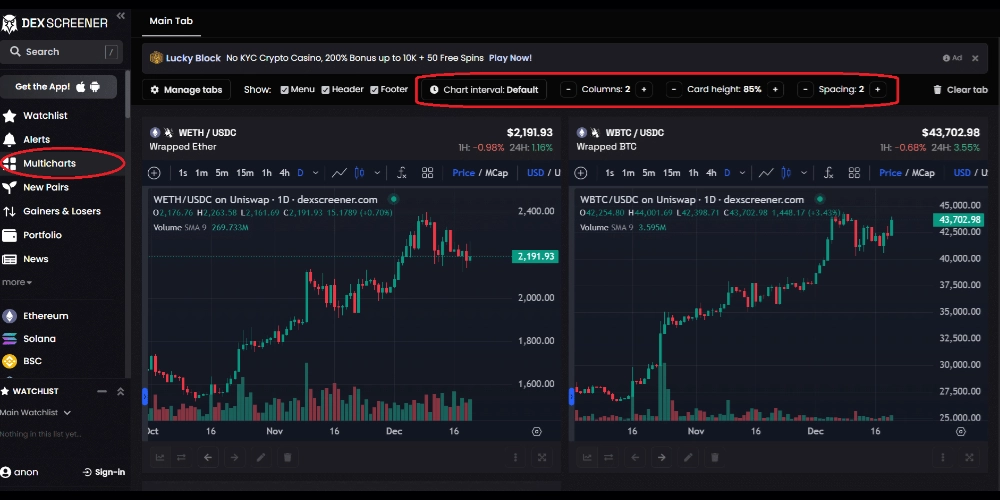Click the forward arrow under the WBTC chart
This screenshot has width=1000, height=500.
coord(661,457)
